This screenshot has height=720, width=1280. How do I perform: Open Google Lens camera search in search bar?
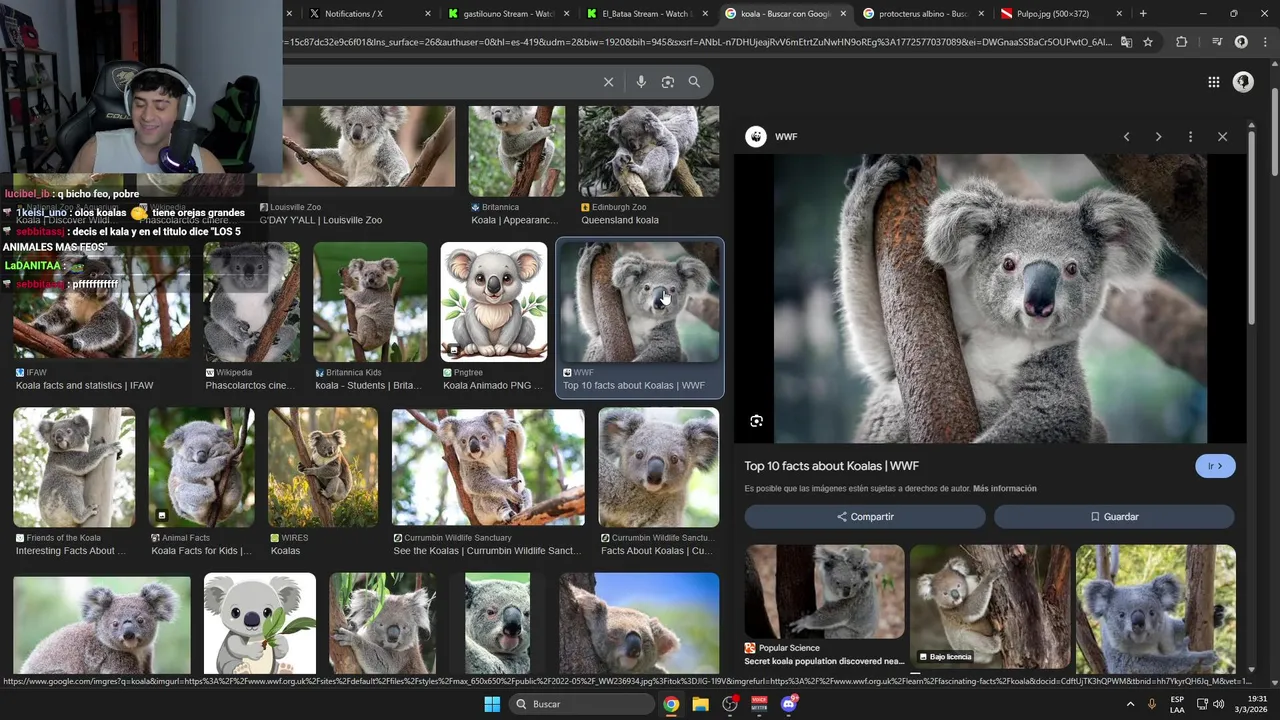[x=668, y=82]
